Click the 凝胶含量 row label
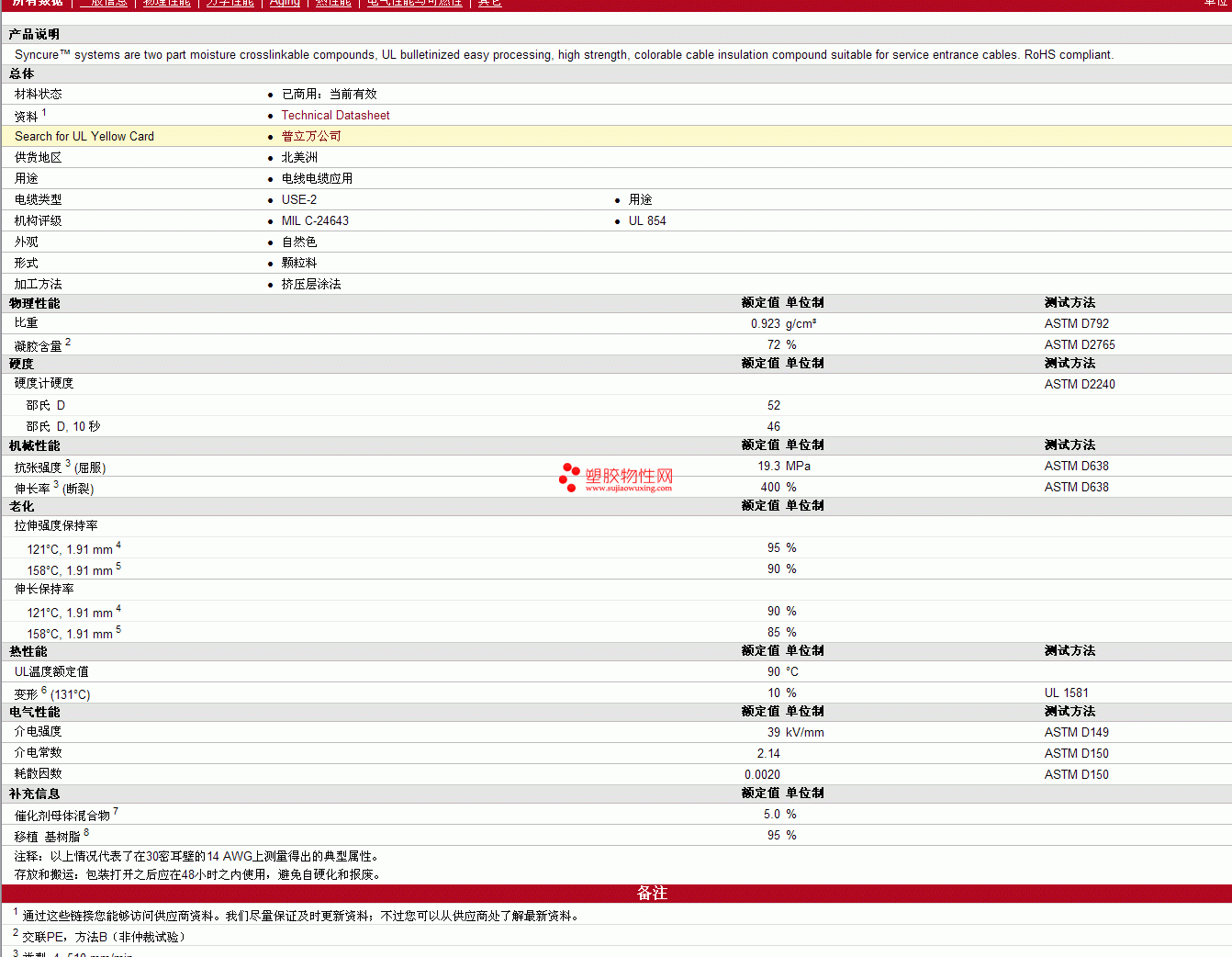Image resolution: width=1232 pixels, height=957 pixels. [39, 346]
